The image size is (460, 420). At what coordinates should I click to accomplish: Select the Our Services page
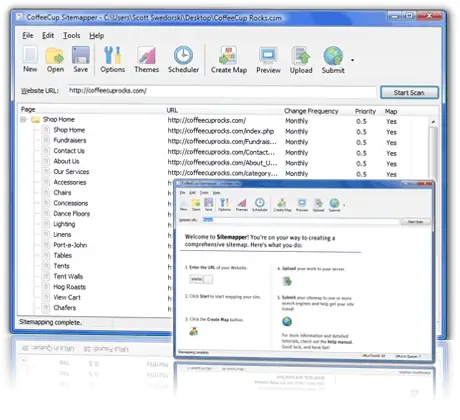pos(71,172)
